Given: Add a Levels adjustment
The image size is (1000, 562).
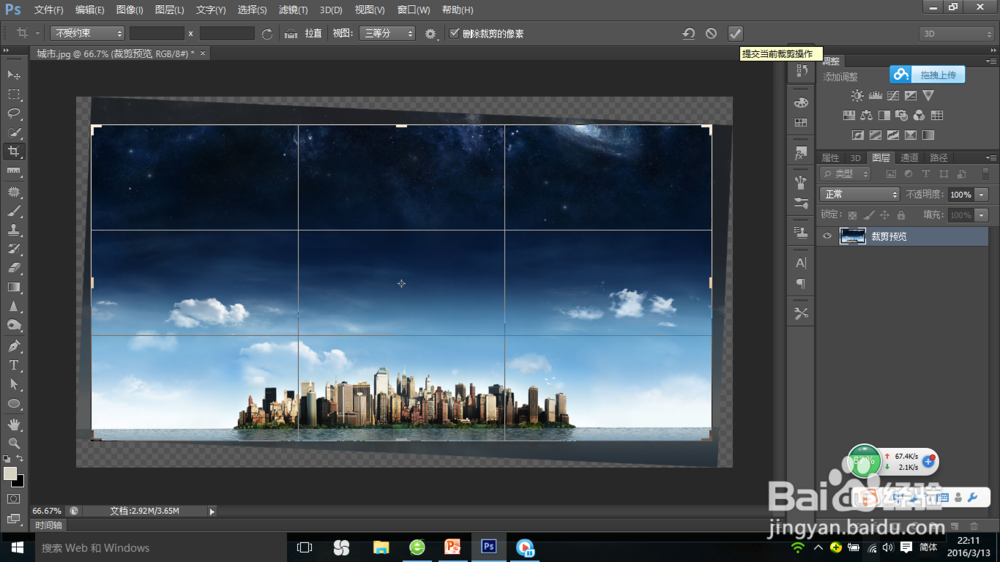Looking at the screenshot, I should [875, 96].
